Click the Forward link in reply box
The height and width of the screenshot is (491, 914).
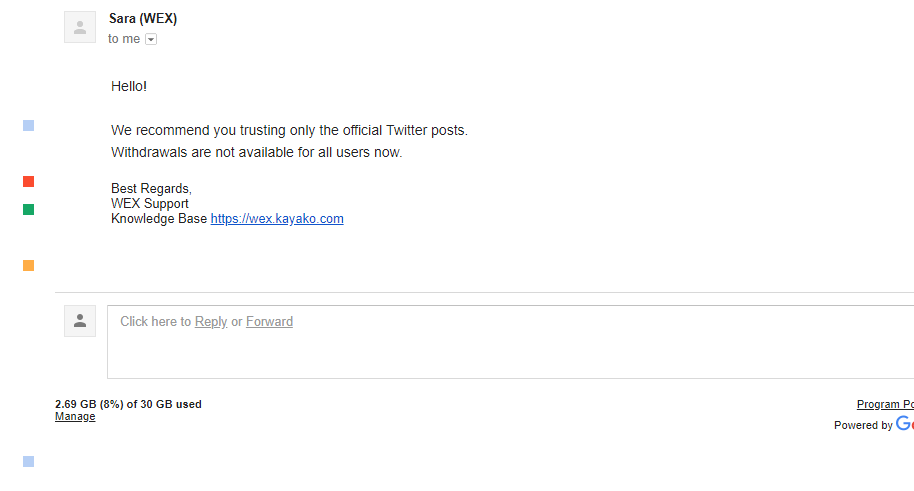coord(269,321)
